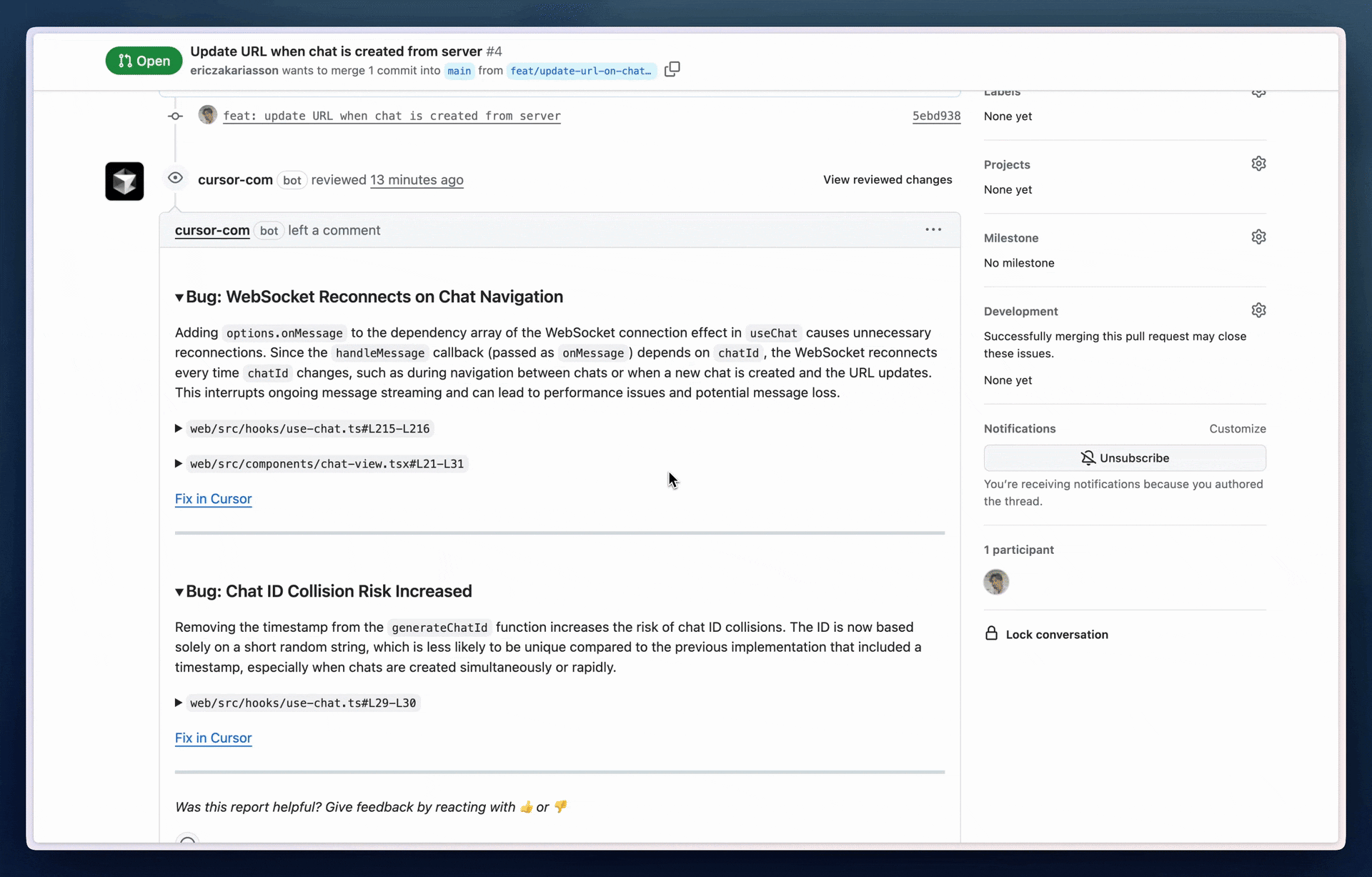Open Projects settings gear icon

[1258, 164]
